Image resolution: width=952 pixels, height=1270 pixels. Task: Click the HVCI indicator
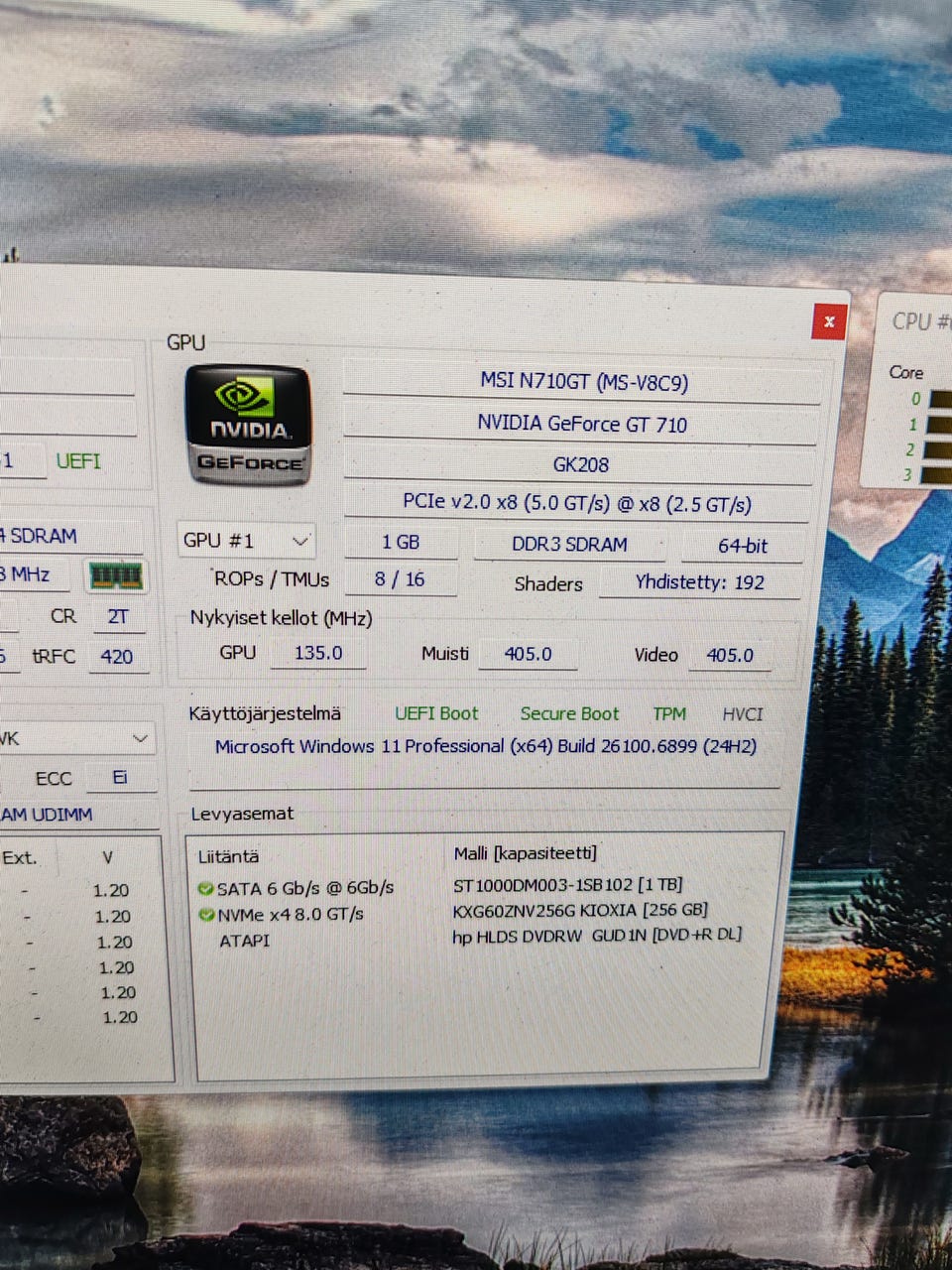click(743, 714)
